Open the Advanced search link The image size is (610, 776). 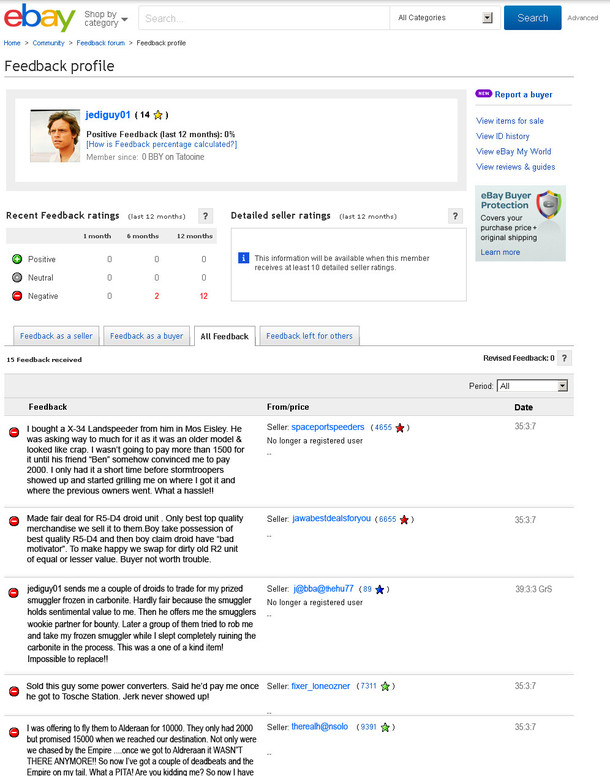(582, 18)
